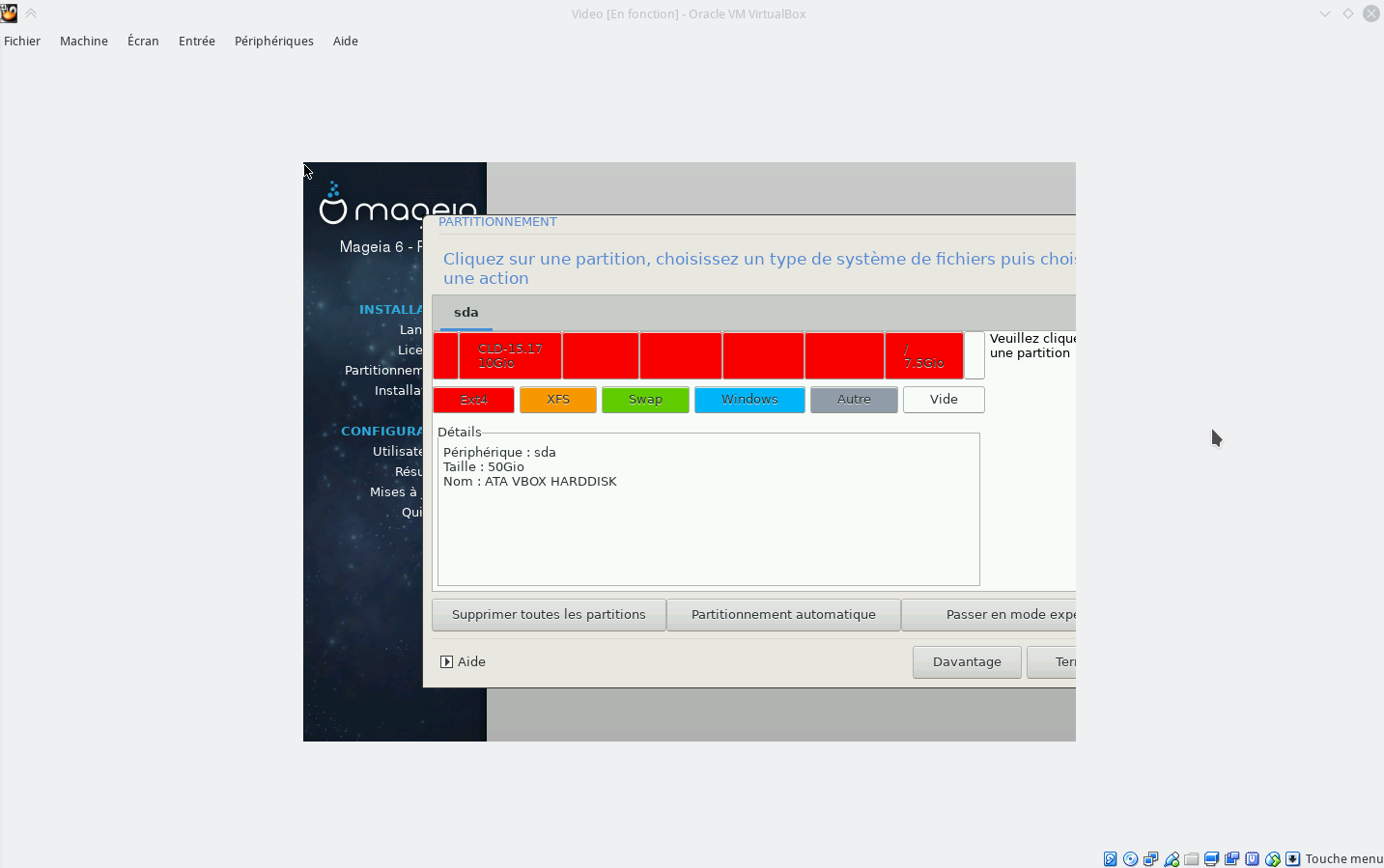Open the Écran menu

click(143, 41)
